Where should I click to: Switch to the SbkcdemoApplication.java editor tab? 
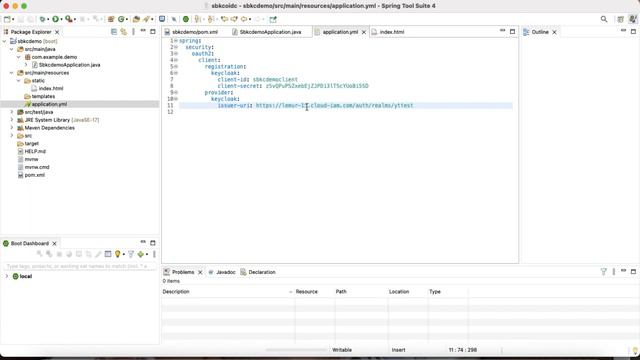270,32
